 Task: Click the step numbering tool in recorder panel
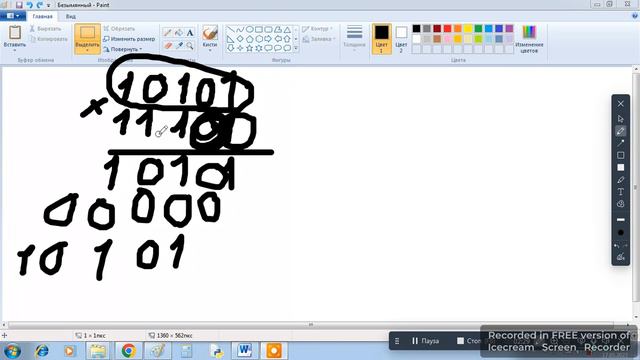click(620, 204)
